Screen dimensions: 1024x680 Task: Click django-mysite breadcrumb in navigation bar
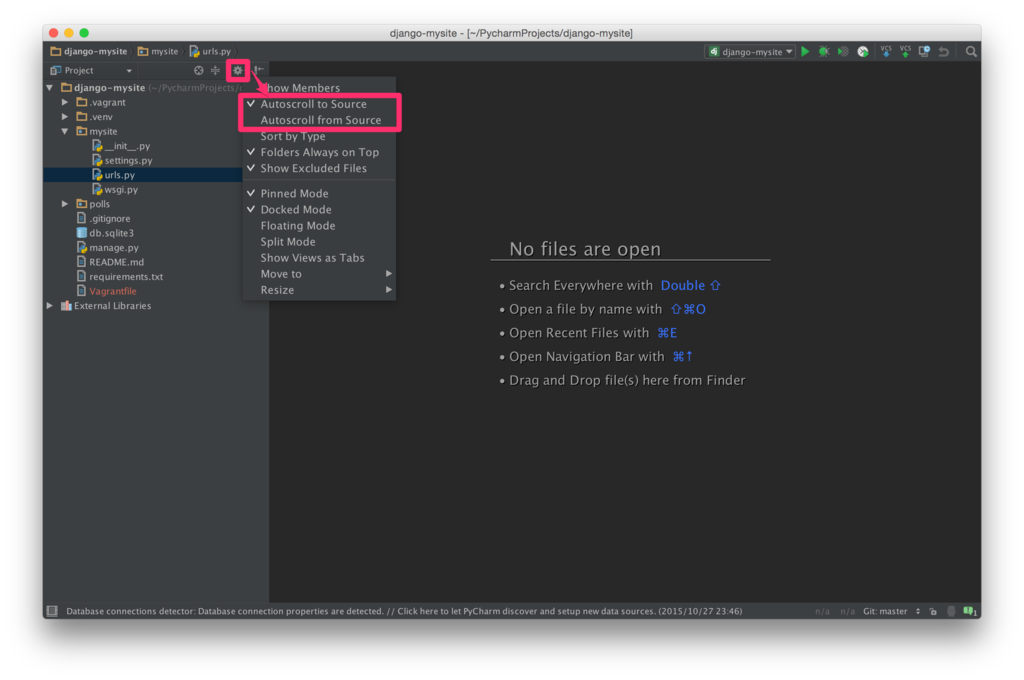click(89, 51)
